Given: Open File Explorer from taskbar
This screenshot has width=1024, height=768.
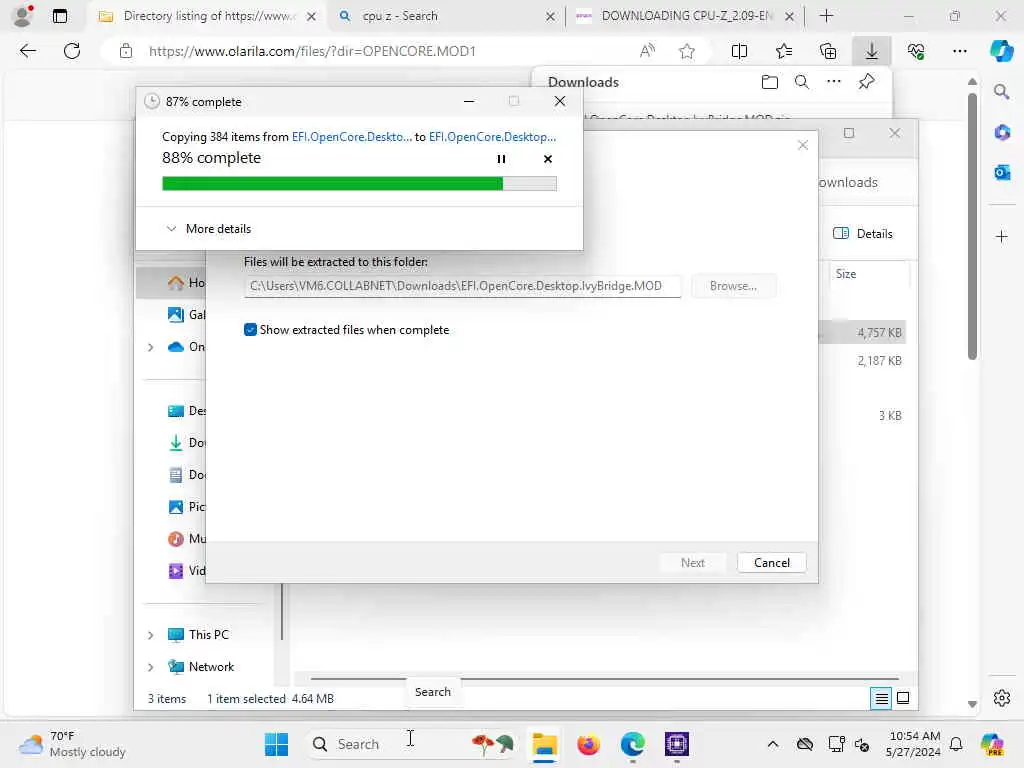Looking at the screenshot, I should click(x=544, y=744).
